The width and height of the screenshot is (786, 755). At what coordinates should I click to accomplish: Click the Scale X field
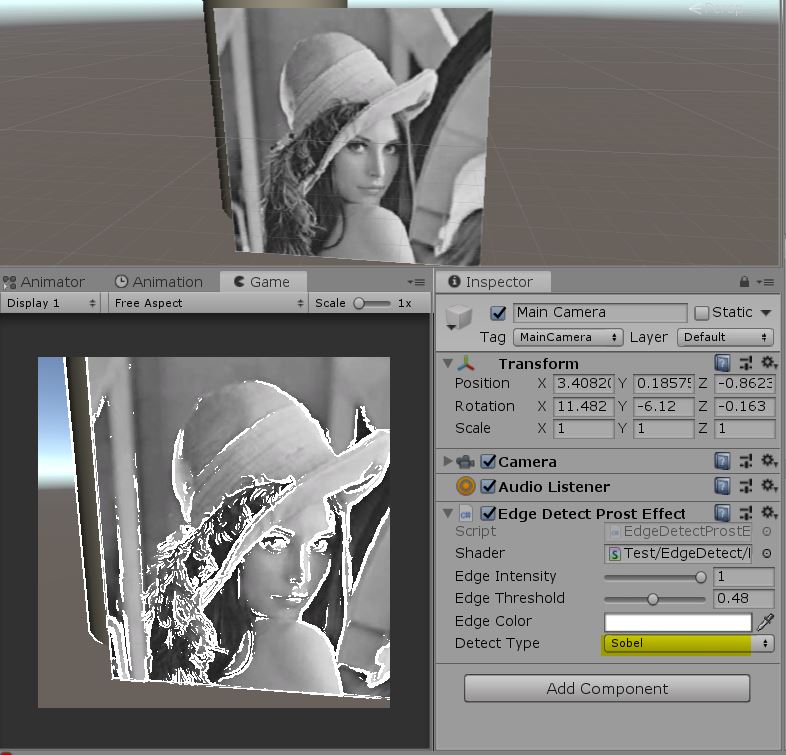tap(584, 429)
